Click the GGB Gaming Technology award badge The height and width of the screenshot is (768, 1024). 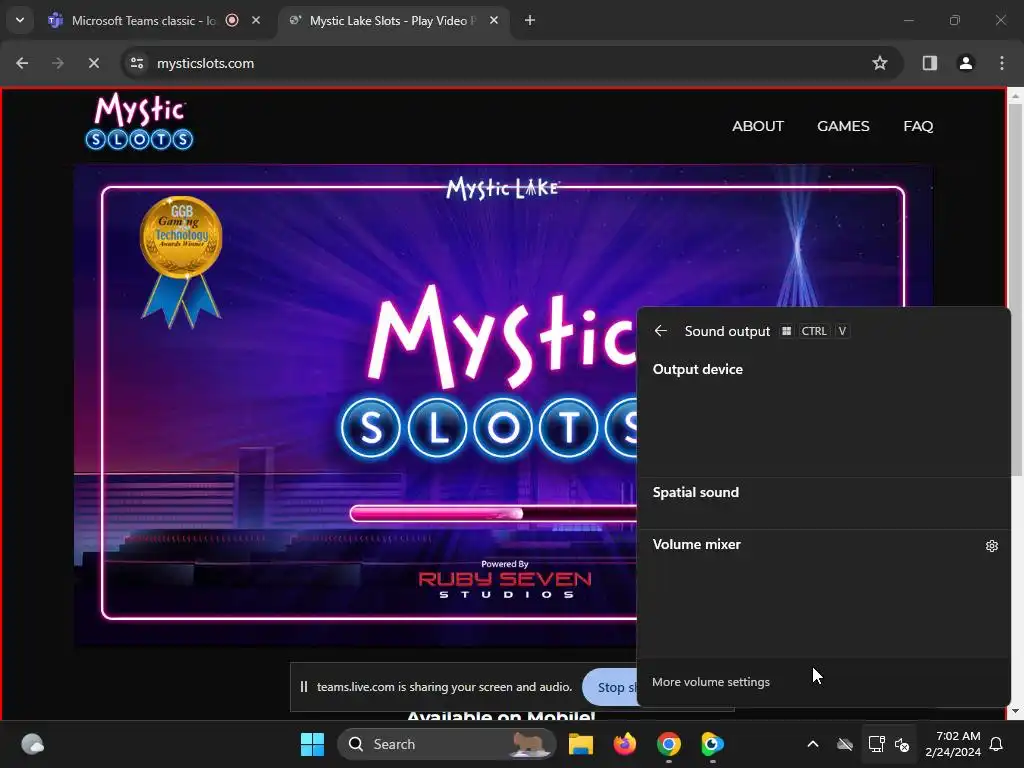click(181, 261)
